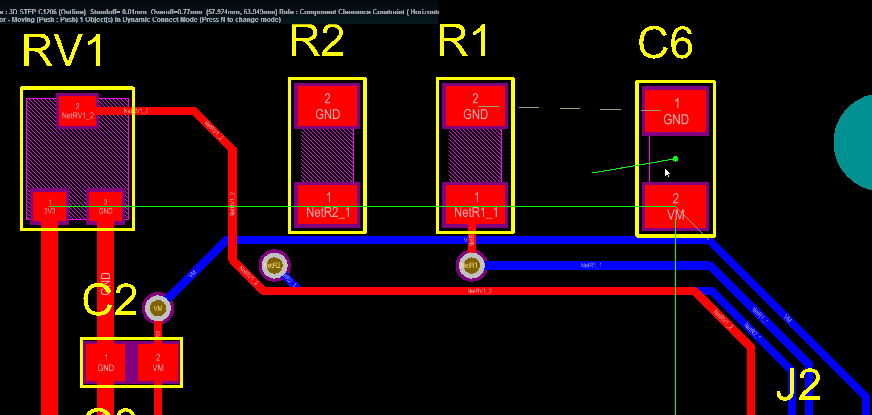
Task: Select pad 1 NetR1_1 of R1
Action: [475, 205]
